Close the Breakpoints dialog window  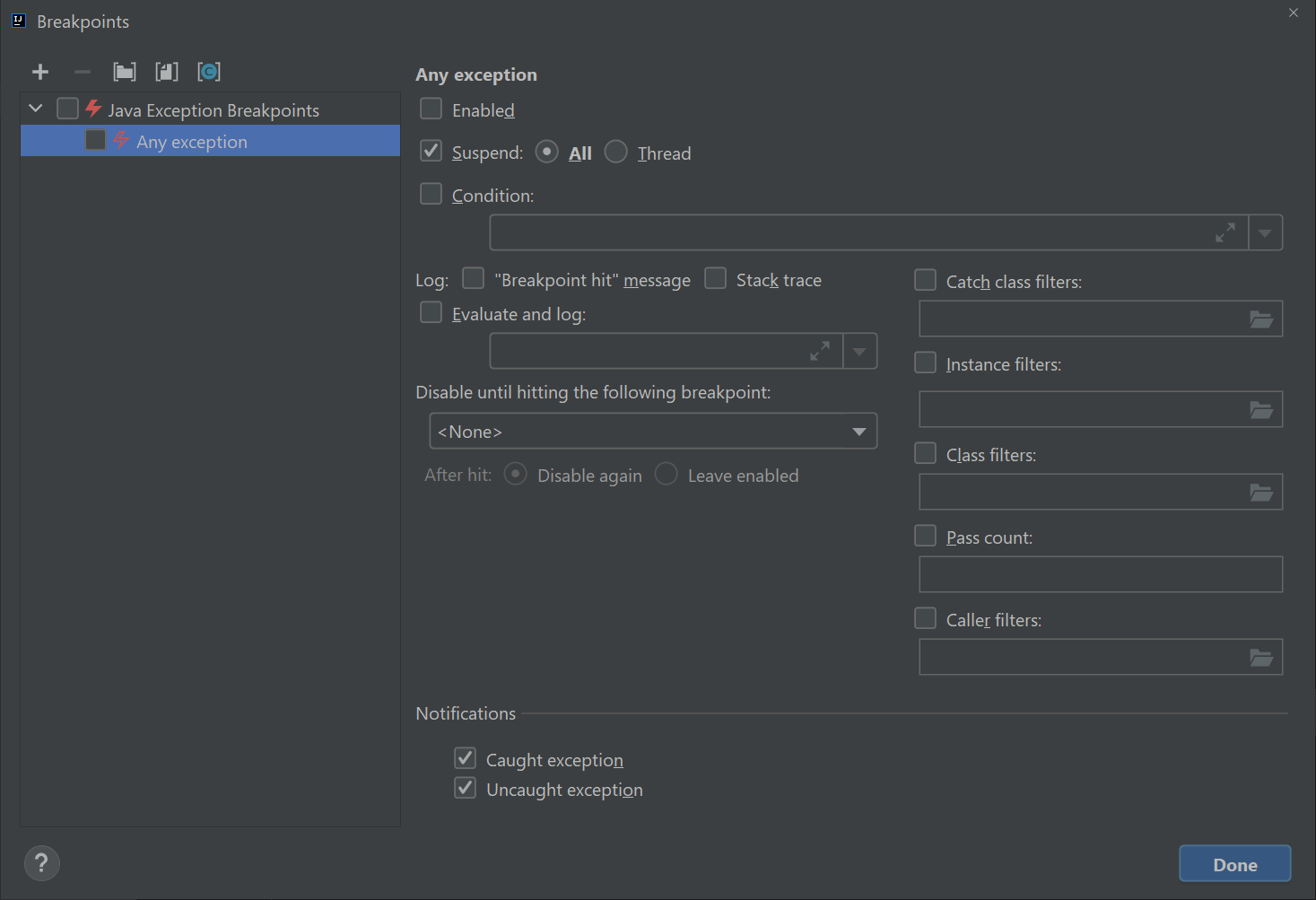click(x=1293, y=13)
